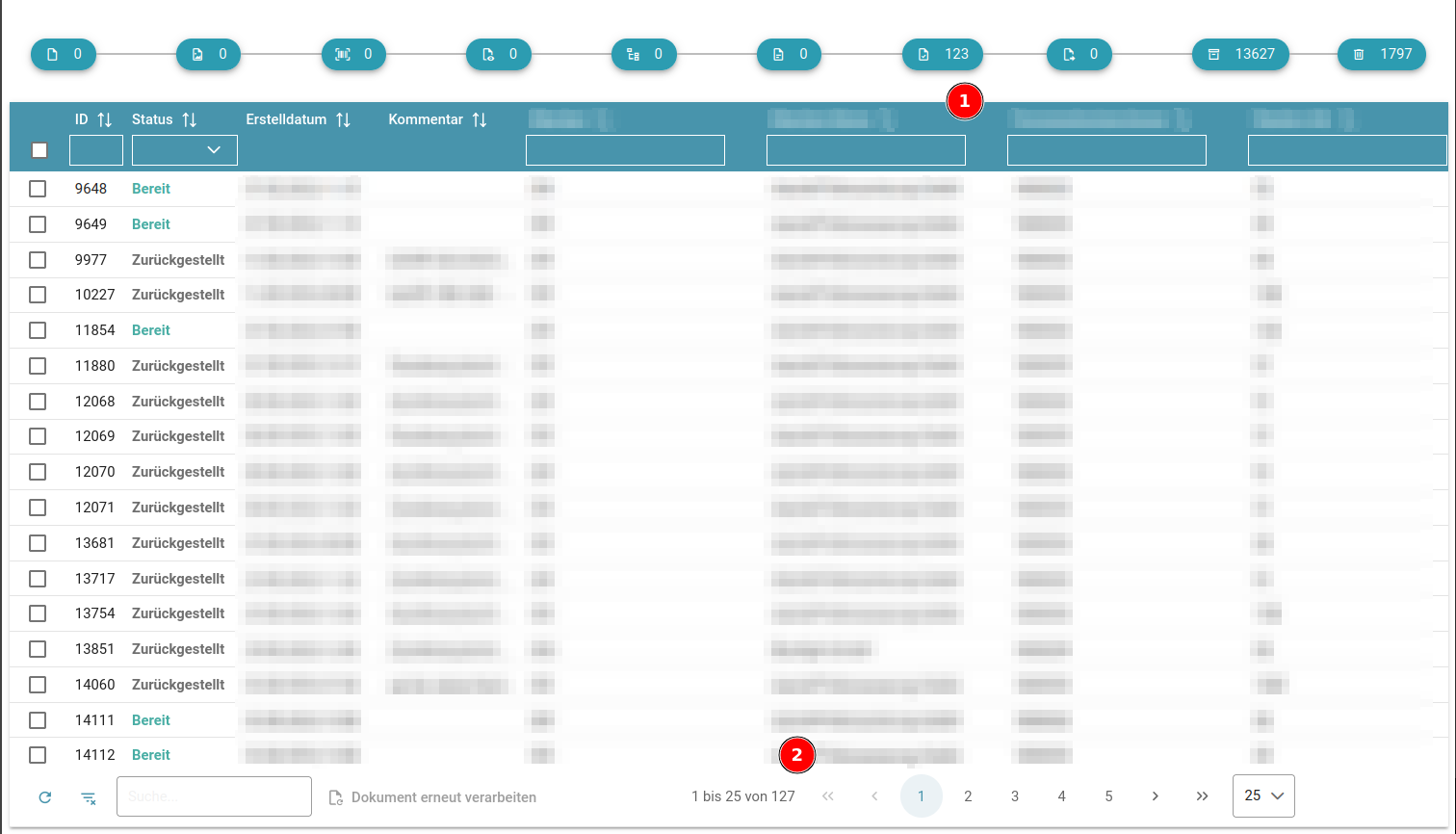Toggle the select-all checkbox in header
1456x834 pixels.
click(x=39, y=150)
